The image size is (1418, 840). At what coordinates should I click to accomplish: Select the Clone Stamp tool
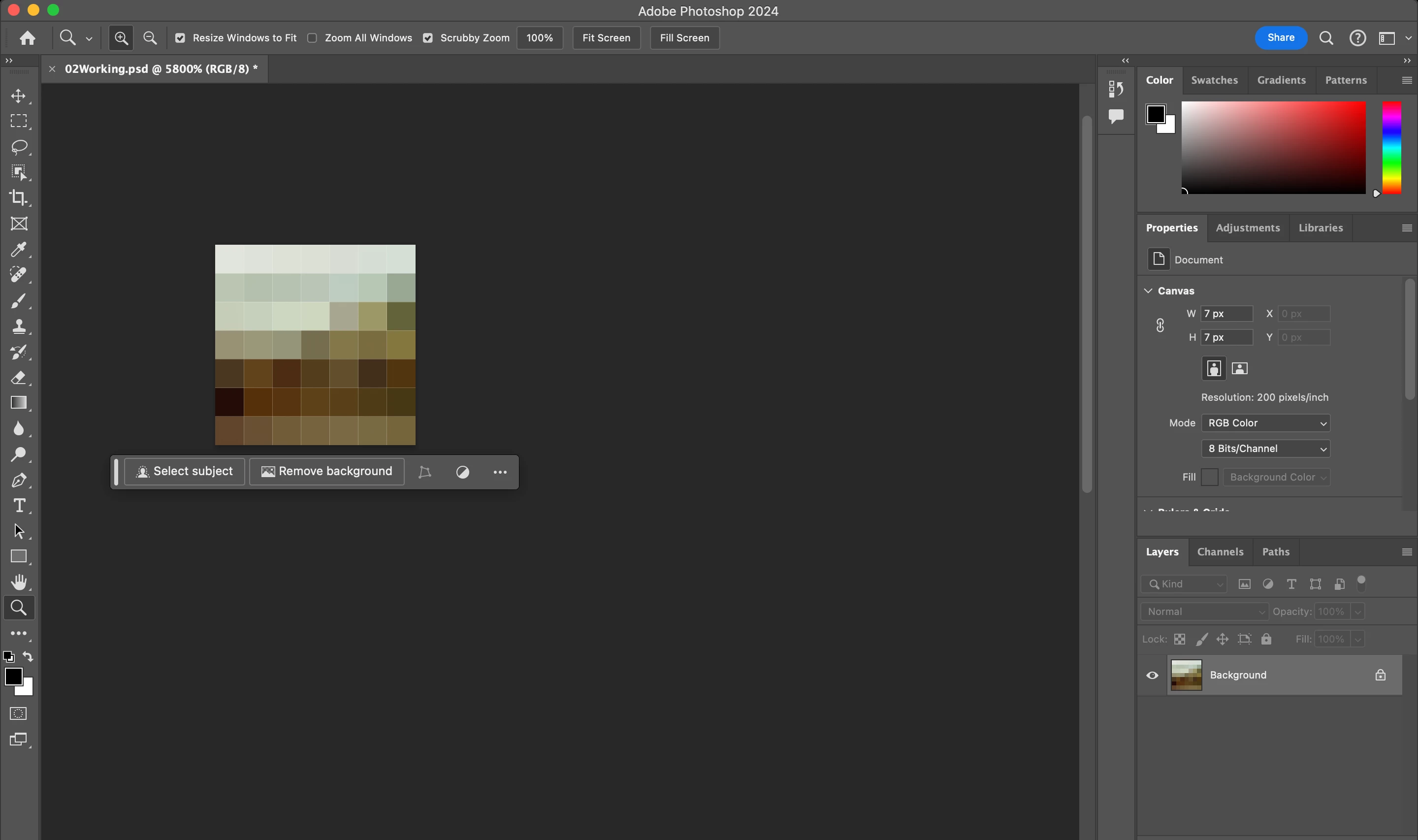click(x=19, y=326)
